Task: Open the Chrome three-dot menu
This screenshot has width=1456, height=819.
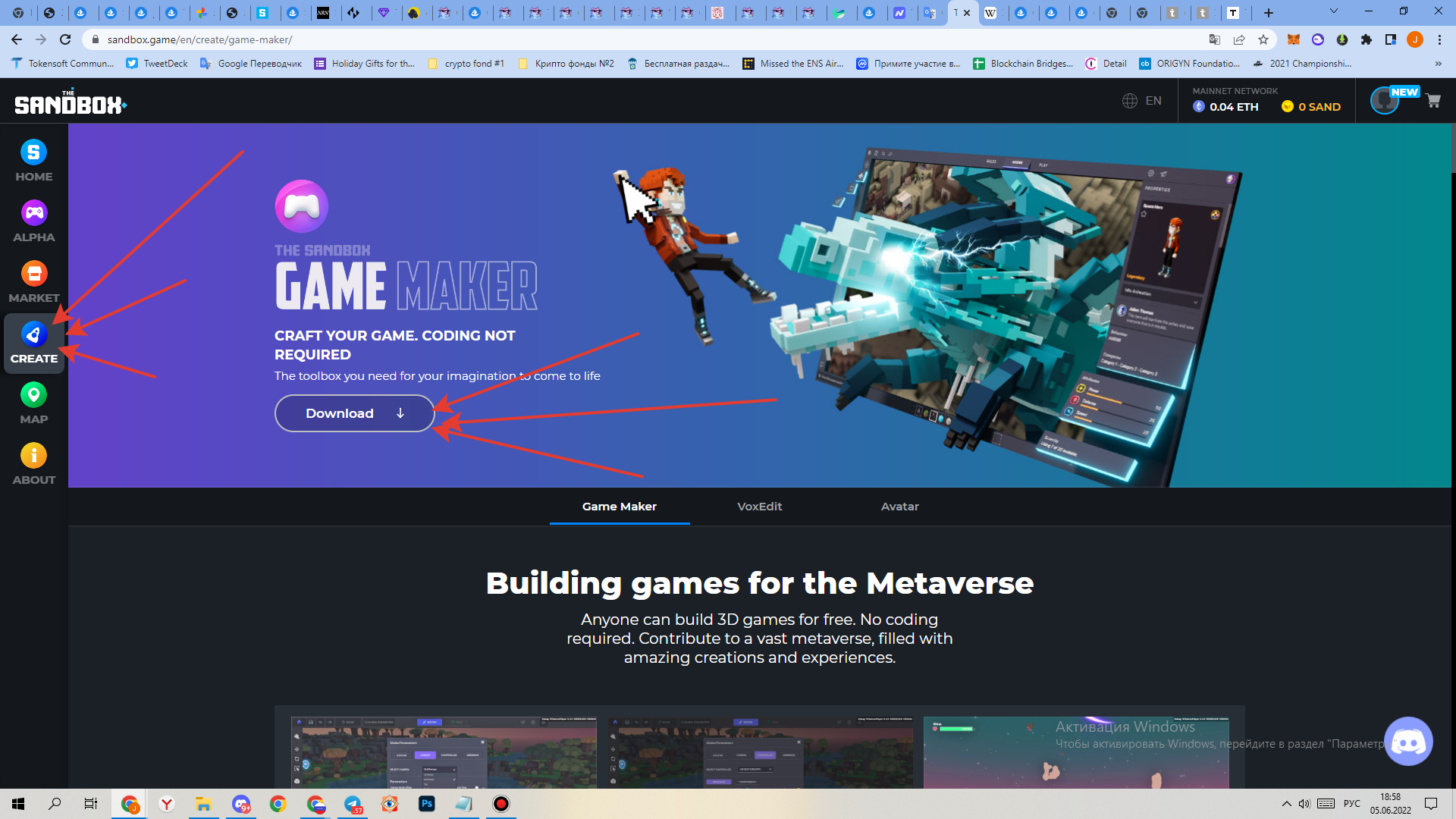Action: [x=1439, y=39]
